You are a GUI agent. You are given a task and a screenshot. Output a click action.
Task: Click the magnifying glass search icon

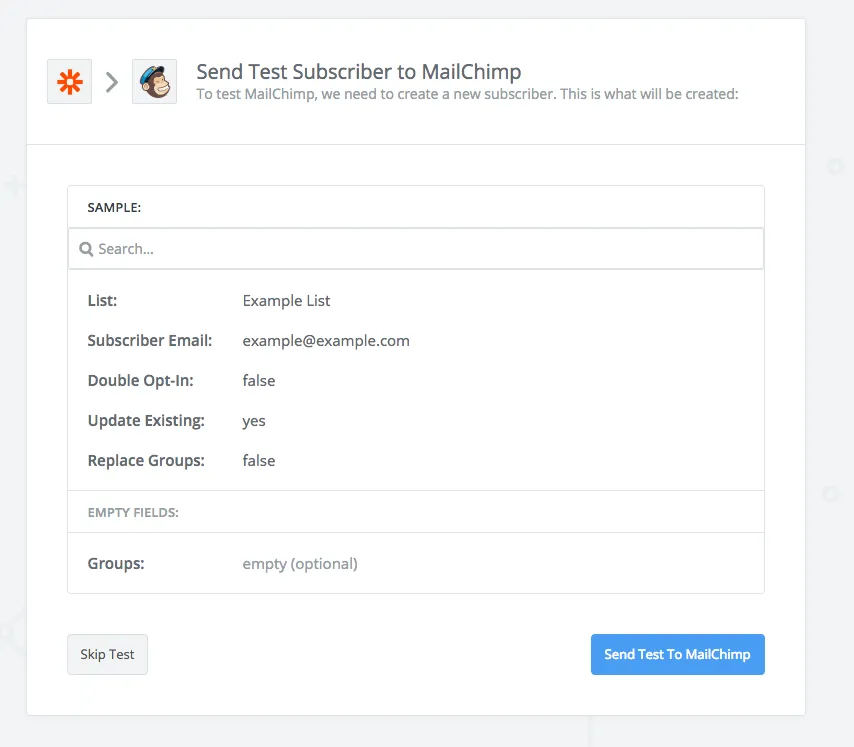pyautogui.click(x=86, y=249)
